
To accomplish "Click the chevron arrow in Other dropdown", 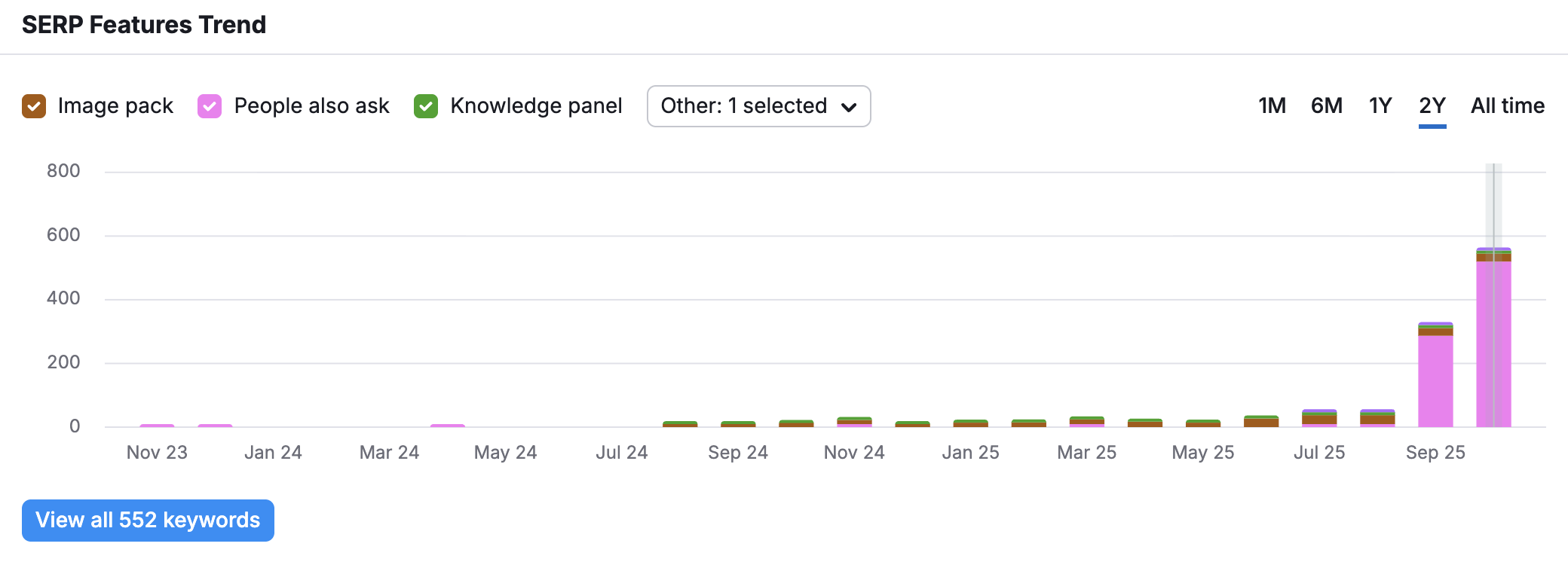I will click(x=849, y=107).
